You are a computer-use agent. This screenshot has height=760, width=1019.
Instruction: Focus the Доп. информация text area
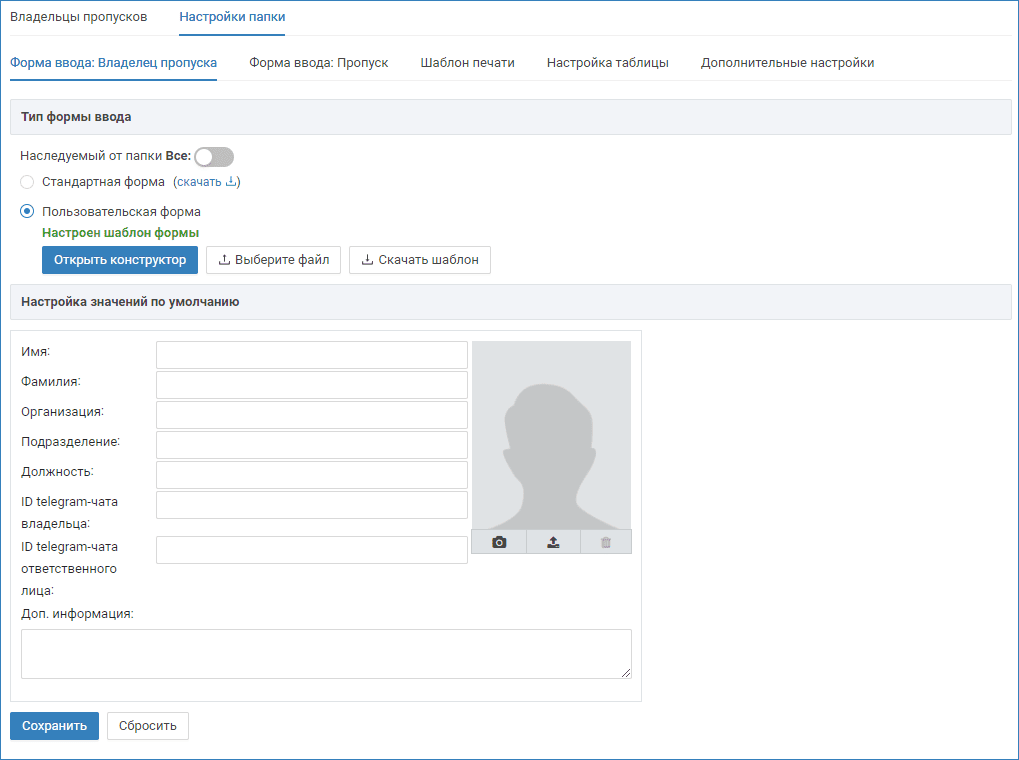click(x=325, y=654)
